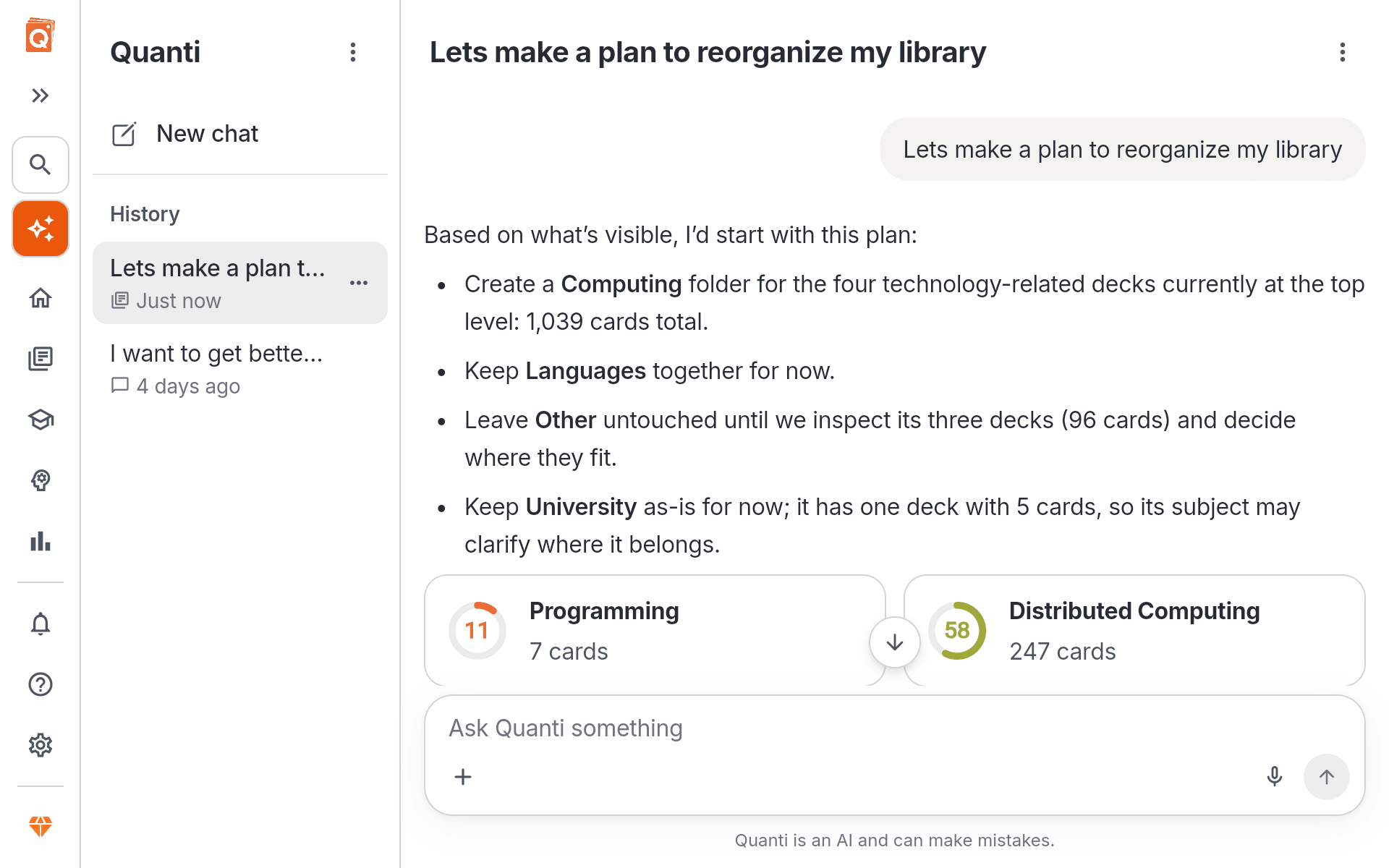The image size is (1389, 868).
Task: Click the 'History' section label
Action: [x=145, y=214]
